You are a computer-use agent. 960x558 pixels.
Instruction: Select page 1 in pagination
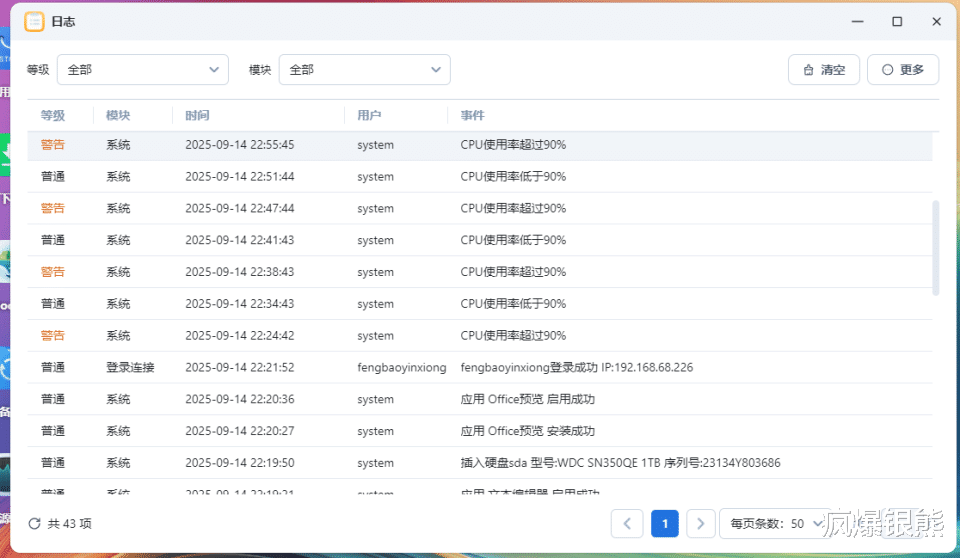(x=664, y=524)
